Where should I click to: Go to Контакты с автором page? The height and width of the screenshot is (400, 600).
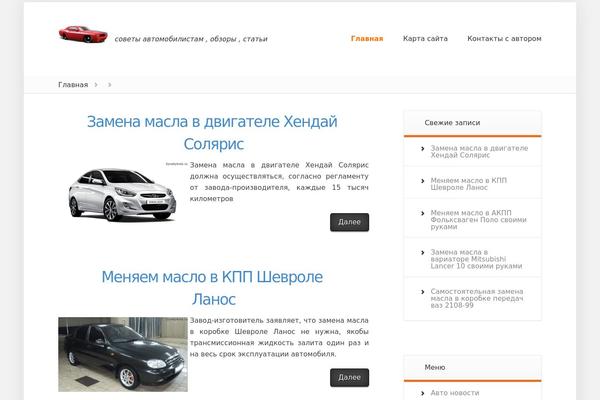(504, 39)
